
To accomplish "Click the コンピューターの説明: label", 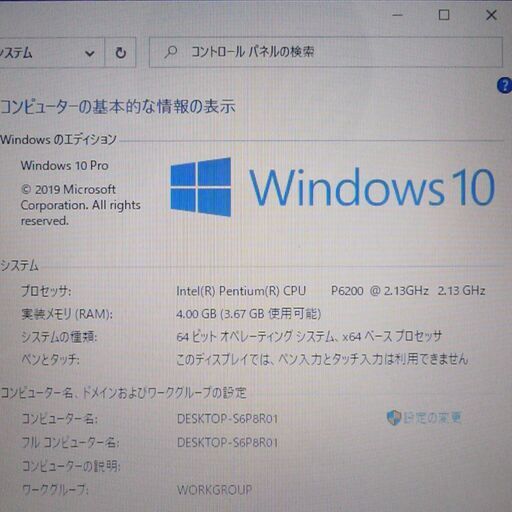I will [71, 466].
